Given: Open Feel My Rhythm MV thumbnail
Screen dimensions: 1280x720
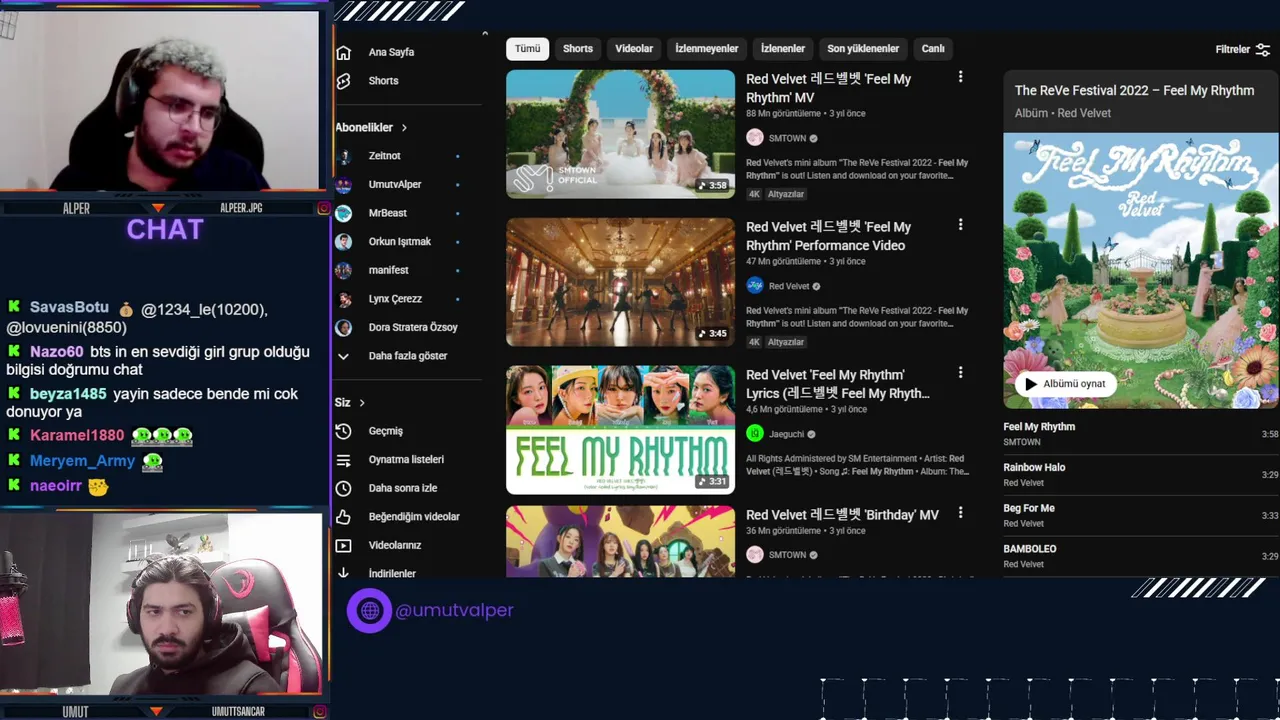Looking at the screenshot, I should click(620, 134).
